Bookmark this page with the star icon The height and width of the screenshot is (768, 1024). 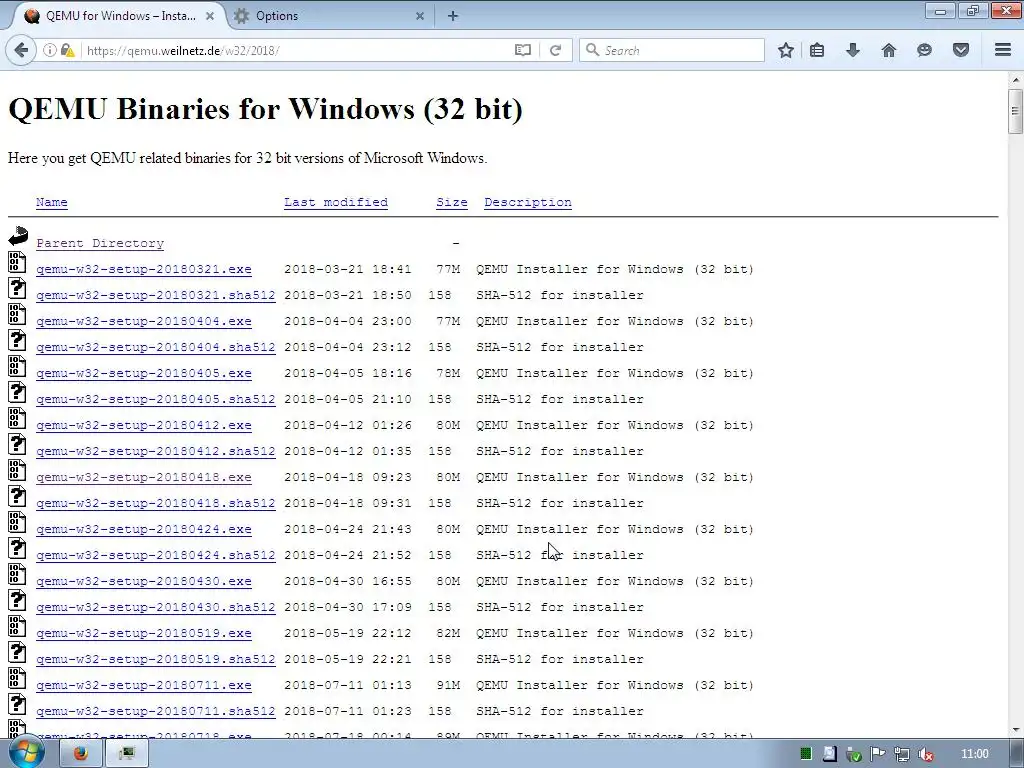786,50
